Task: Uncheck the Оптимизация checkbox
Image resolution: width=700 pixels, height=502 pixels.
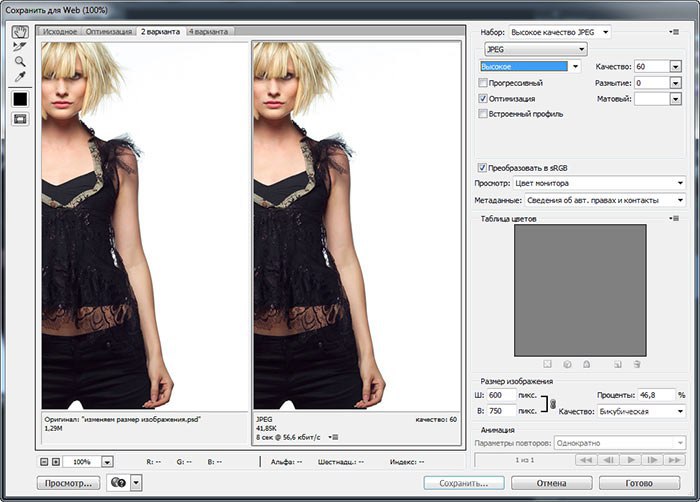Action: pyautogui.click(x=484, y=99)
